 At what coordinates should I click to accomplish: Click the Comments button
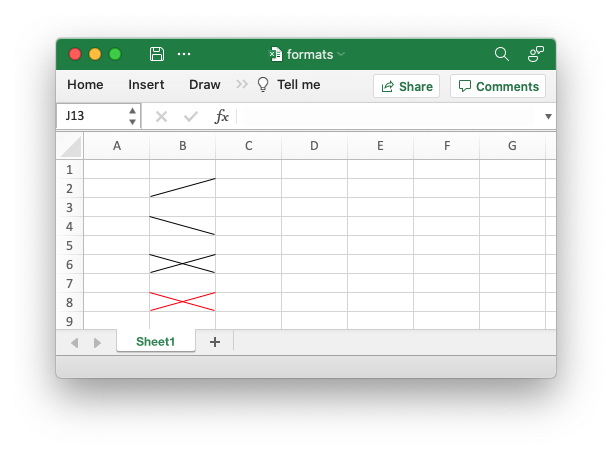tap(498, 86)
